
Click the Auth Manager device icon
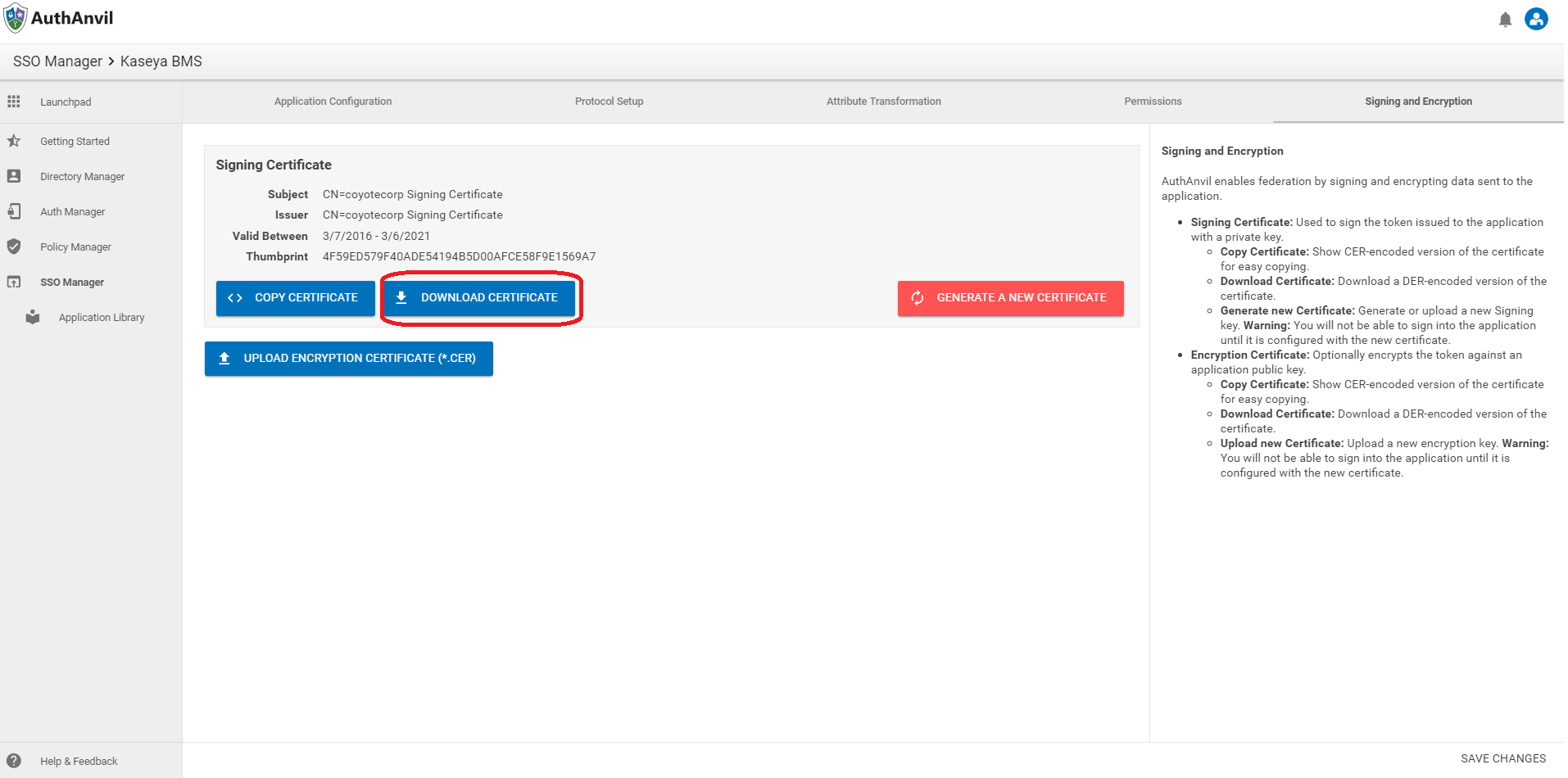(x=14, y=211)
